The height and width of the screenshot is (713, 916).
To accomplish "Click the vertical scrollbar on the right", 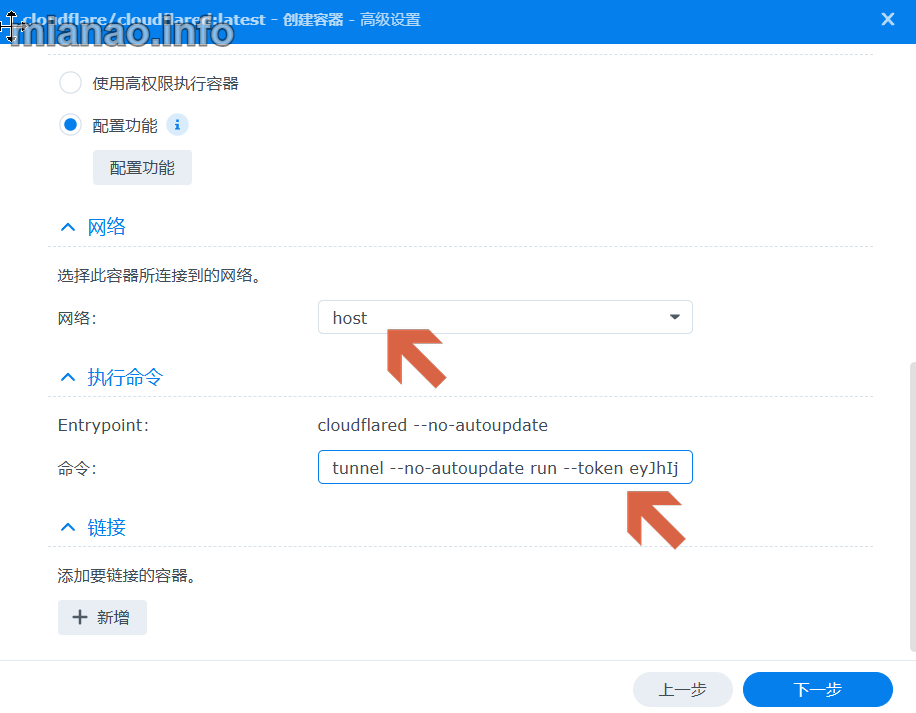I will (x=910, y=500).
